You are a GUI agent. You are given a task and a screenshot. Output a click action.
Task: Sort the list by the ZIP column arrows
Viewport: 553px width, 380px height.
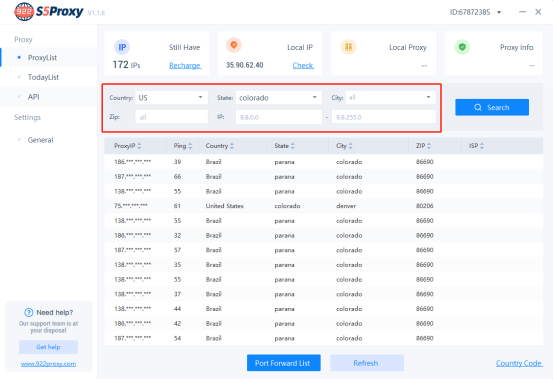click(x=429, y=146)
